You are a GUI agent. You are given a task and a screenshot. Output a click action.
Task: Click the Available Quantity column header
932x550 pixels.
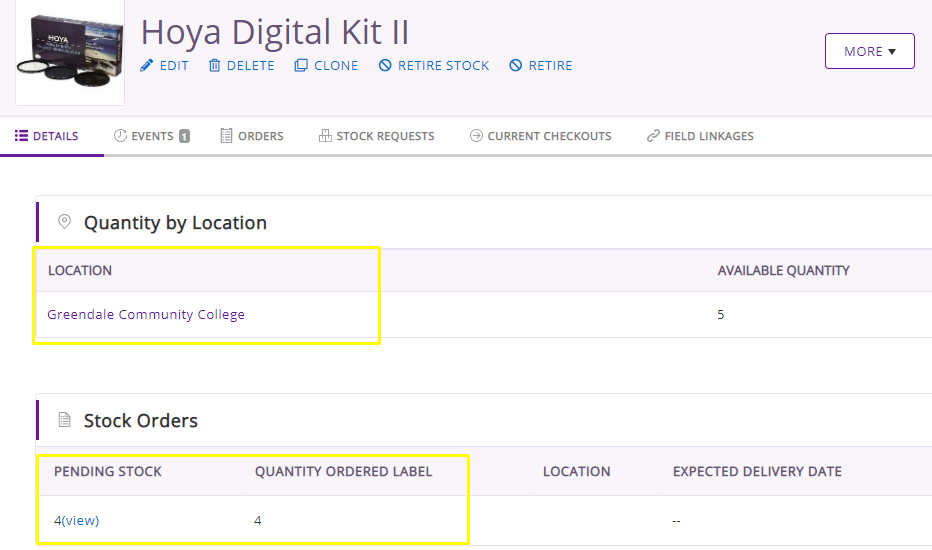pyautogui.click(x=783, y=271)
